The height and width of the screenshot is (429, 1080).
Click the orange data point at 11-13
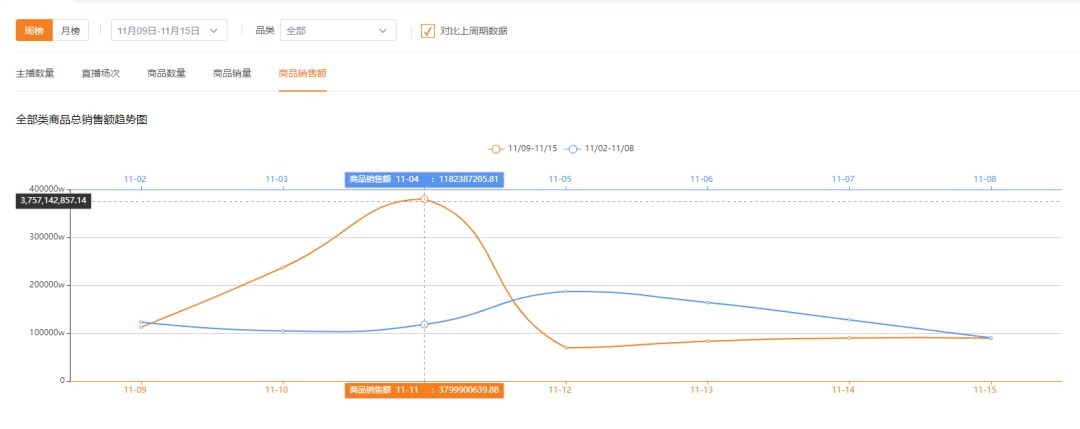(707, 341)
